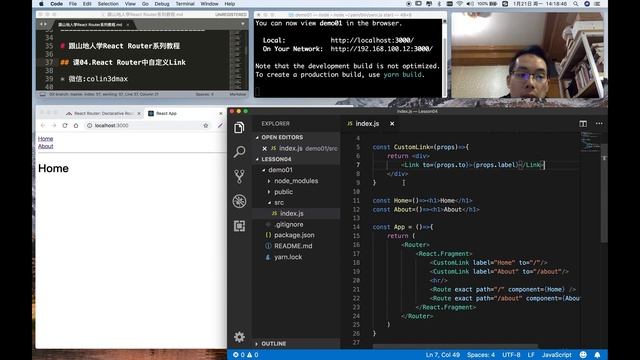Reload the localhost browser page
This screenshot has height=360, width=640.
pyautogui.click(x=65, y=126)
